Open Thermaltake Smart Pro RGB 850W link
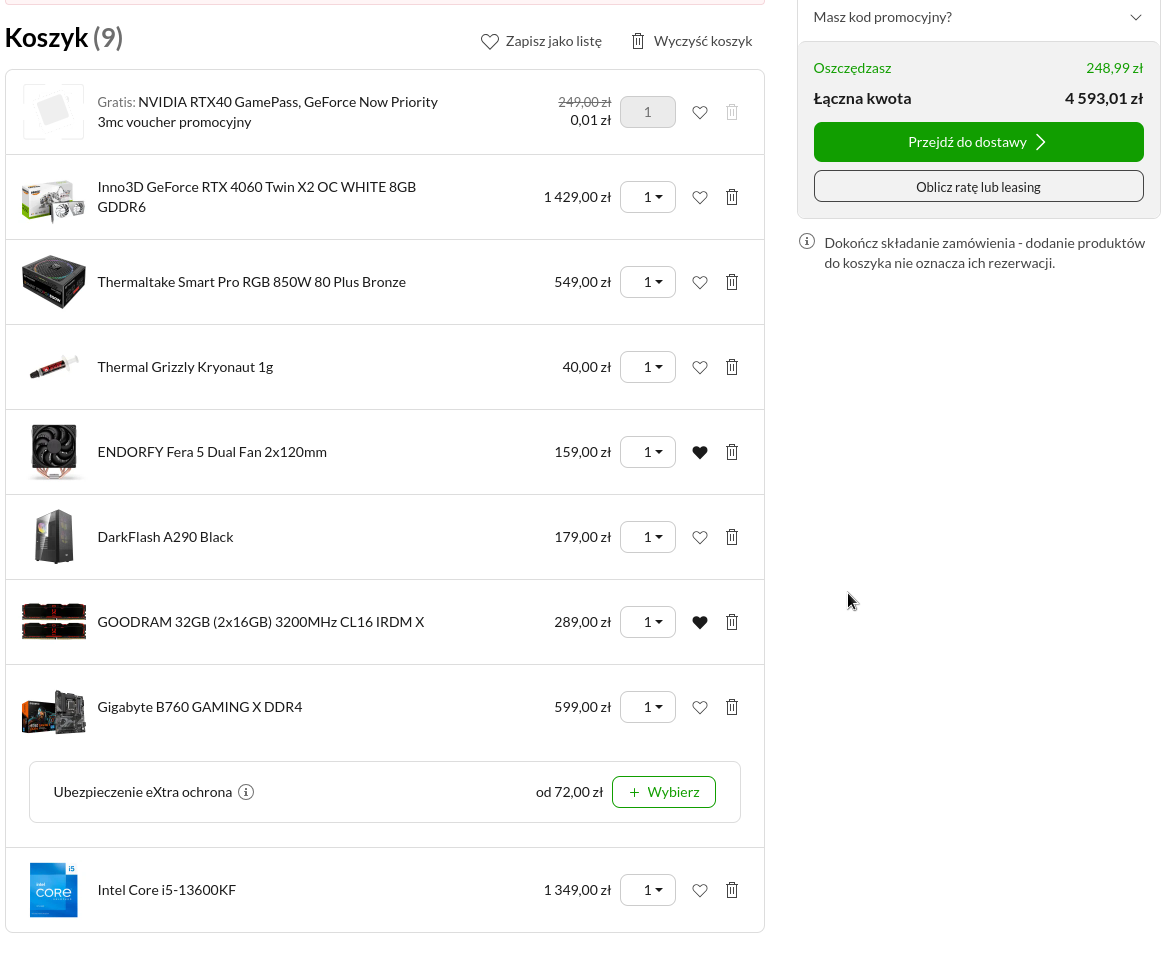Viewport: 1172px width, 969px height. [252, 282]
